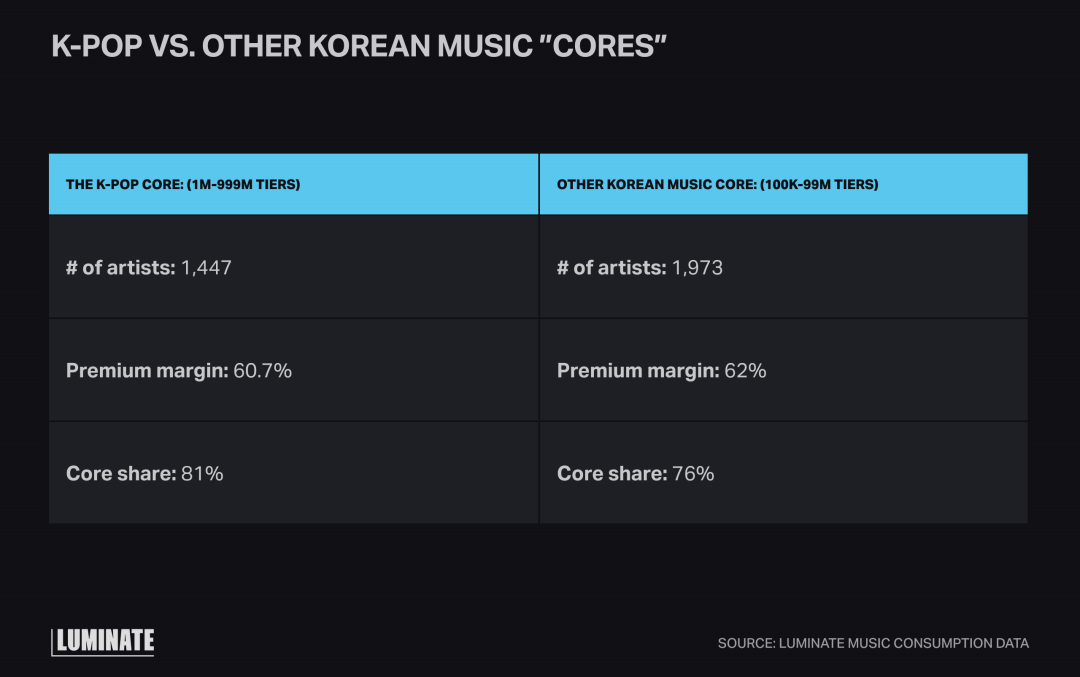Click The K-Pop Core header cell

293,184
